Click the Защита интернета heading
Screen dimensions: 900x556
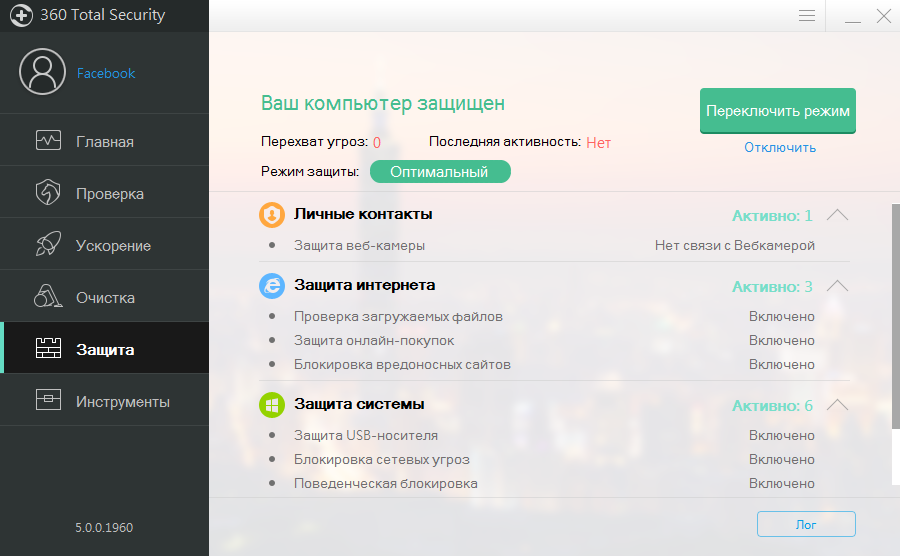tap(364, 285)
